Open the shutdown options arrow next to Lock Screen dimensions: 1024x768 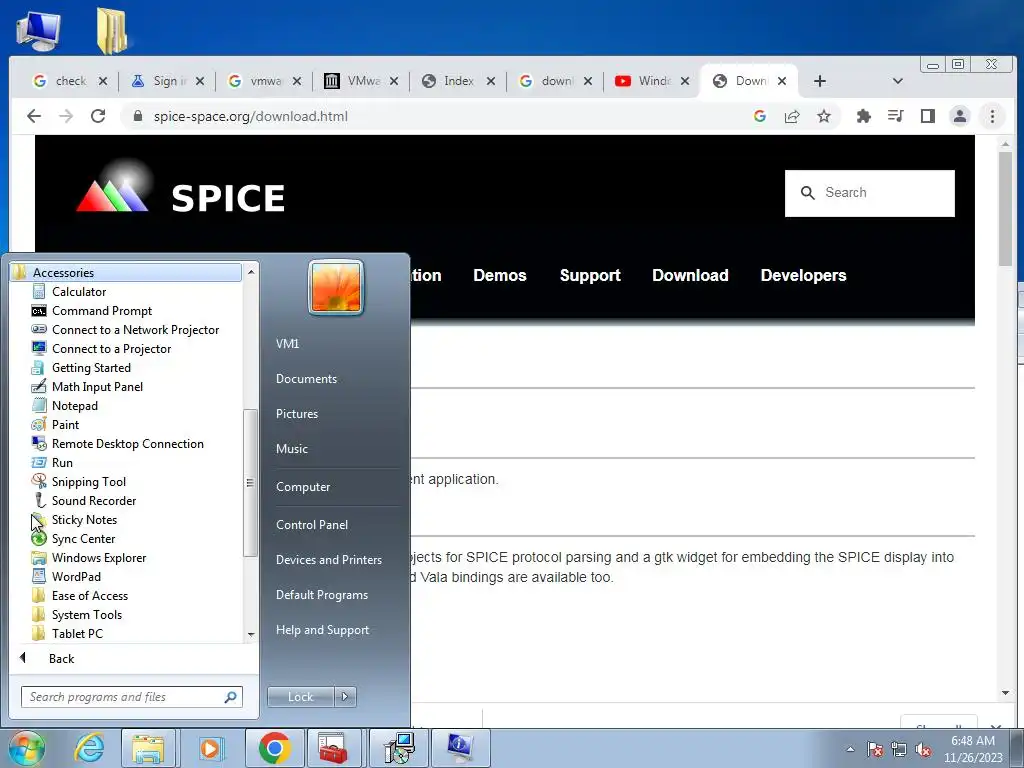click(x=345, y=697)
